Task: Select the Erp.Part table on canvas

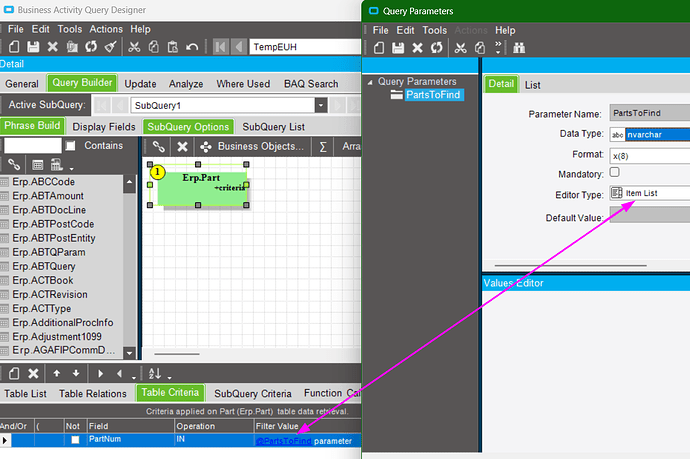Action: [x=202, y=188]
